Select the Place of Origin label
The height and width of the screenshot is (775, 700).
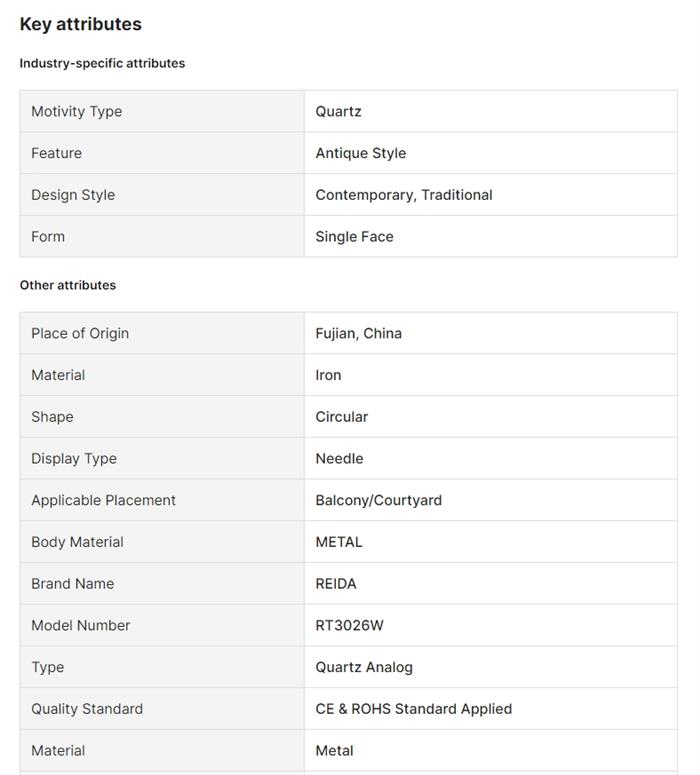tap(80, 333)
